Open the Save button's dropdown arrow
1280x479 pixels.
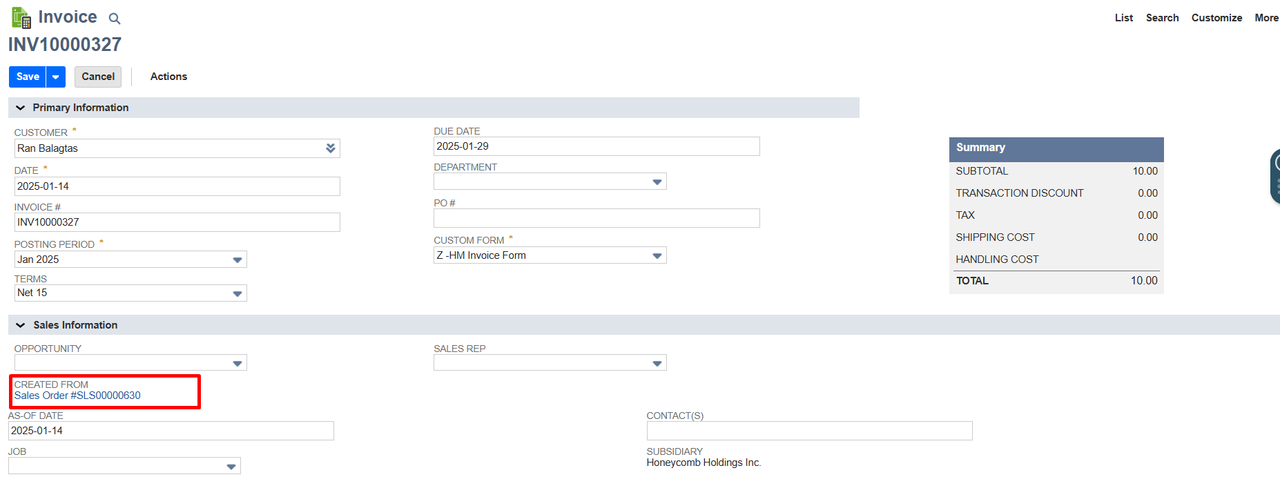[x=56, y=77]
